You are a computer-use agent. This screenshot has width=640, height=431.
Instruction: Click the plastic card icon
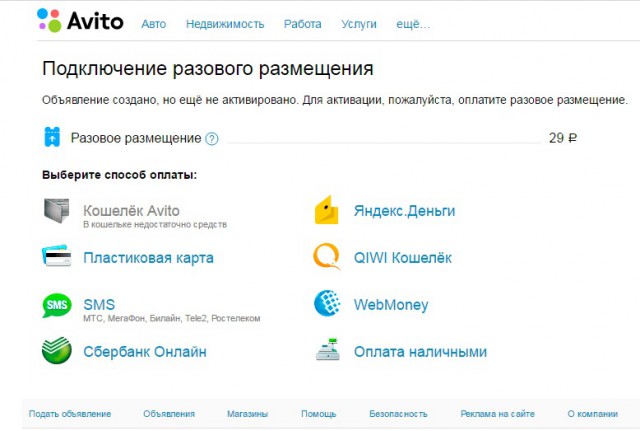pyautogui.click(x=56, y=256)
